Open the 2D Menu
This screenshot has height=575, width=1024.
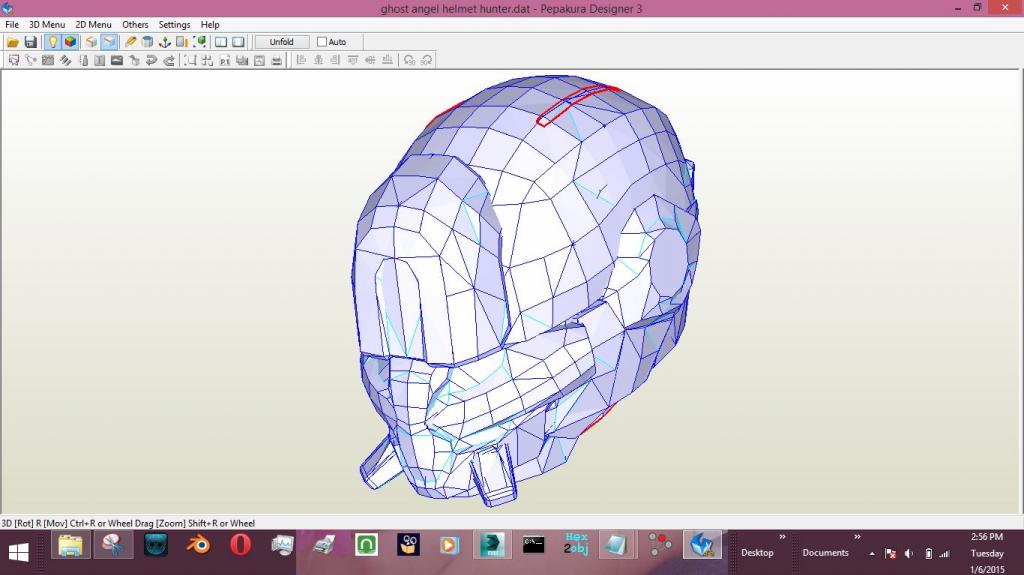coord(93,25)
